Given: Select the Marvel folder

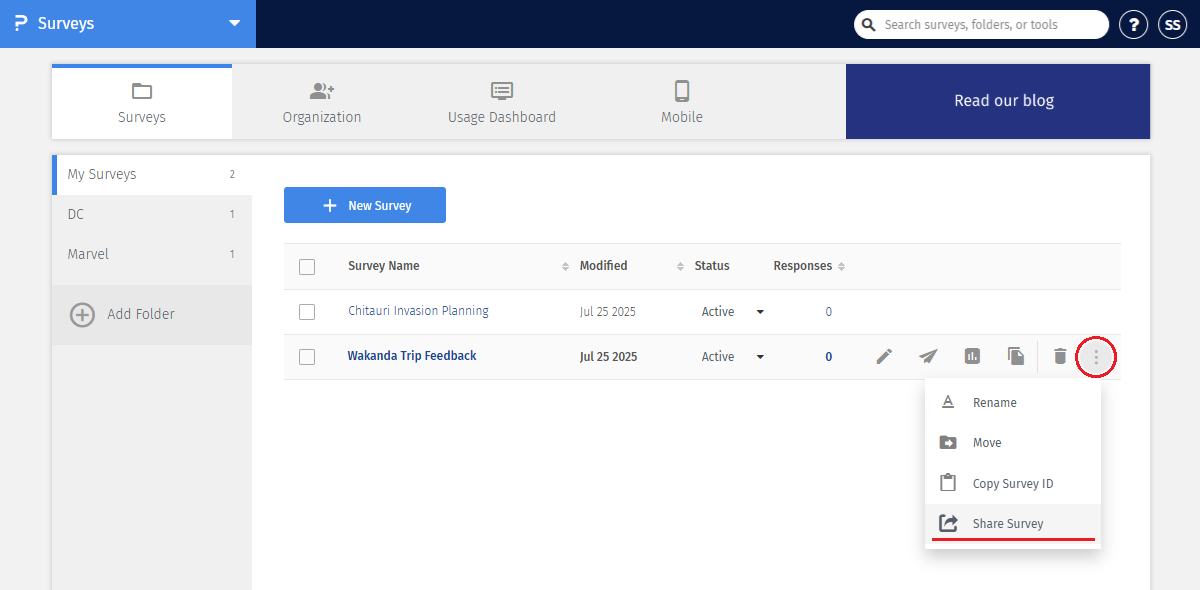Looking at the screenshot, I should pyautogui.click(x=152, y=254).
